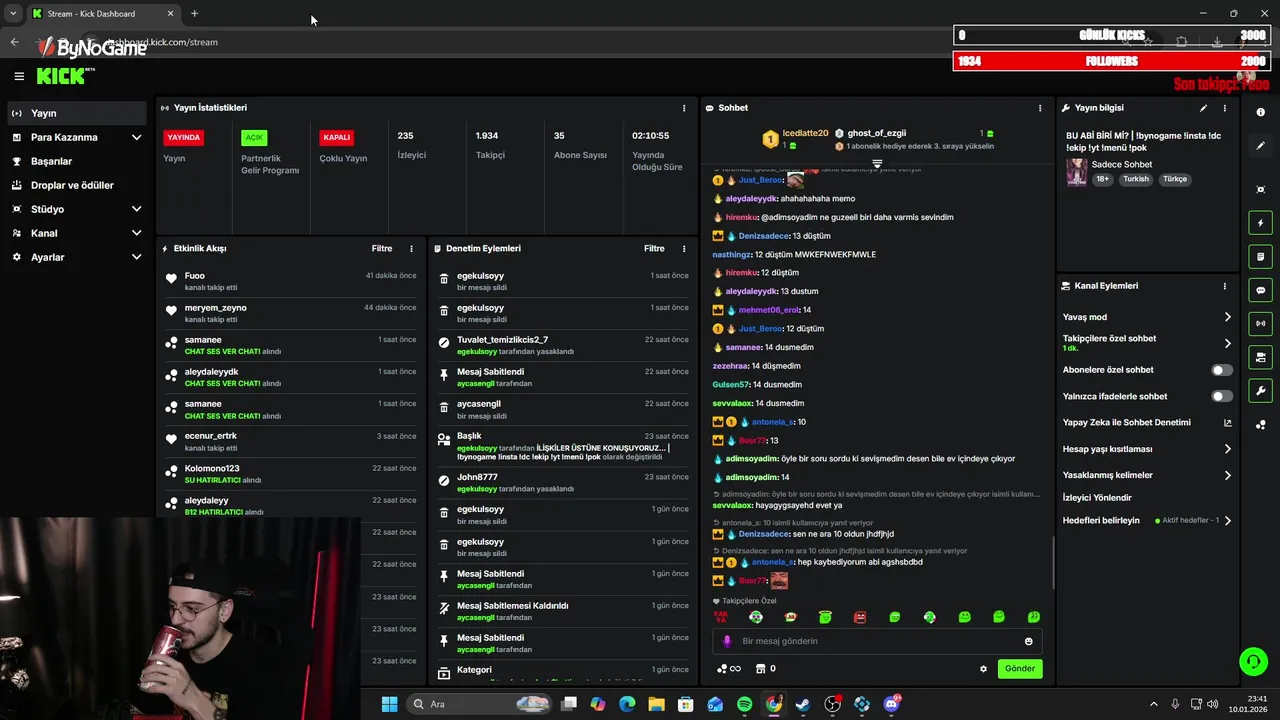1280x720 pixels.
Task: Click the three-dots cluster icon in right sidebar
Action: pos(1260,425)
